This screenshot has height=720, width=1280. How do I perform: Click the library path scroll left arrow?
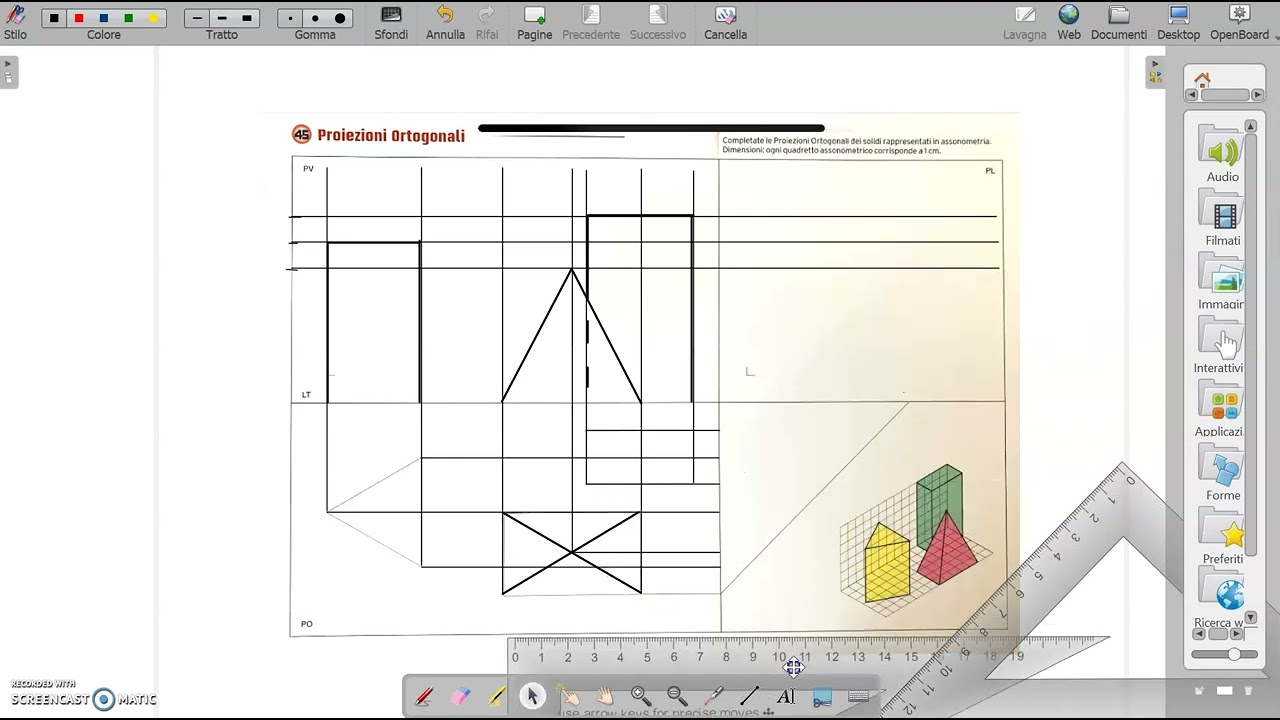tap(1191, 95)
